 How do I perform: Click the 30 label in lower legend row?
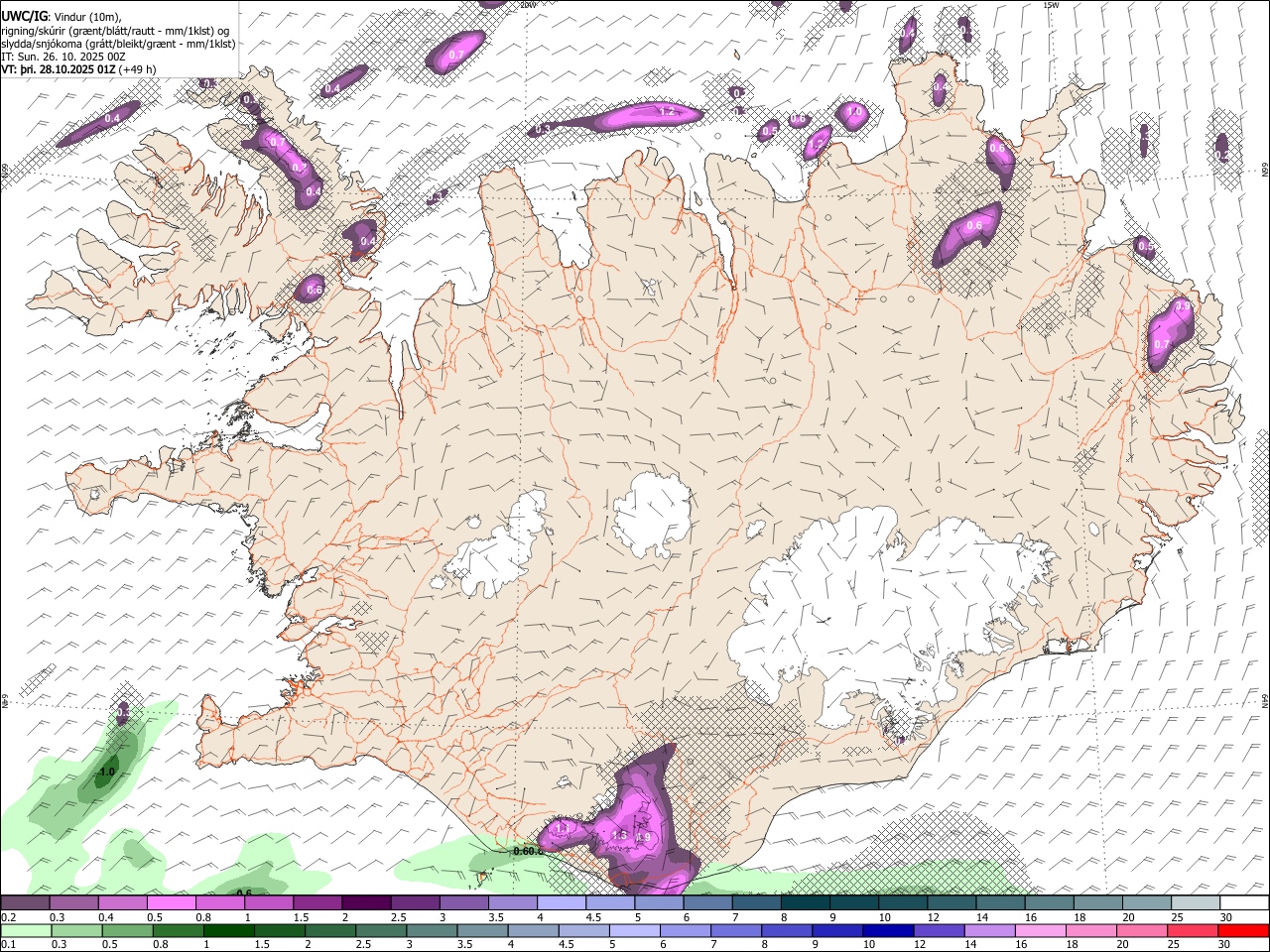click(1225, 944)
